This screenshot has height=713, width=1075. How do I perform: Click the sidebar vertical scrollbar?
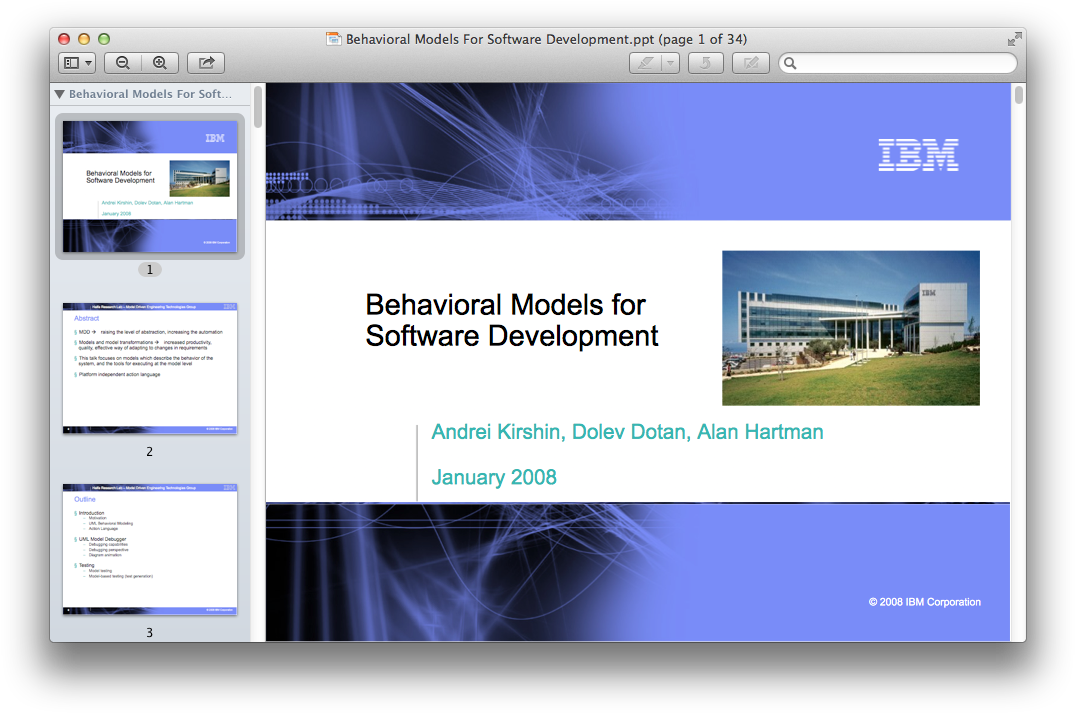pos(258,107)
